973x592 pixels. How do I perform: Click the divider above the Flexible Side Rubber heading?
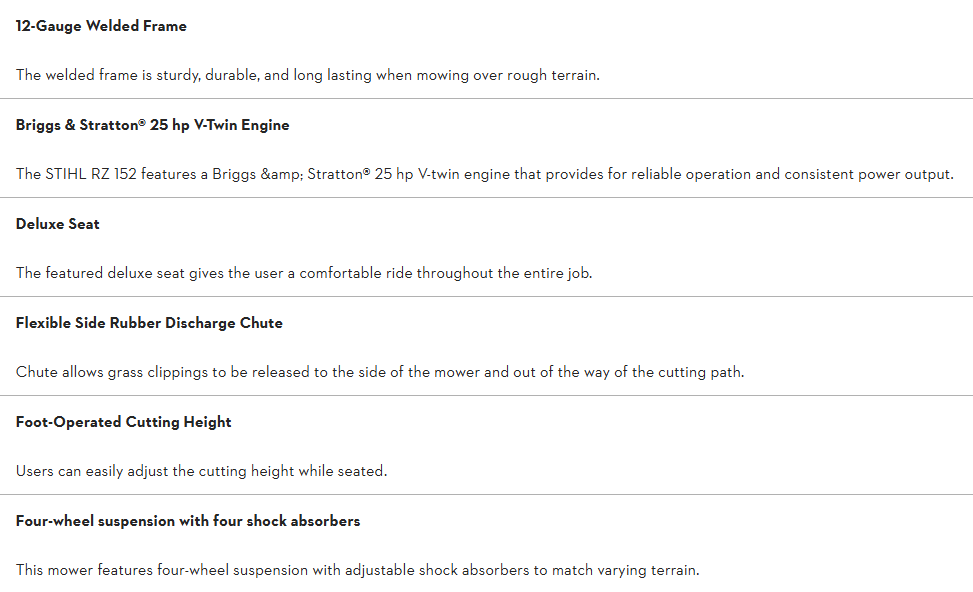(x=486, y=297)
